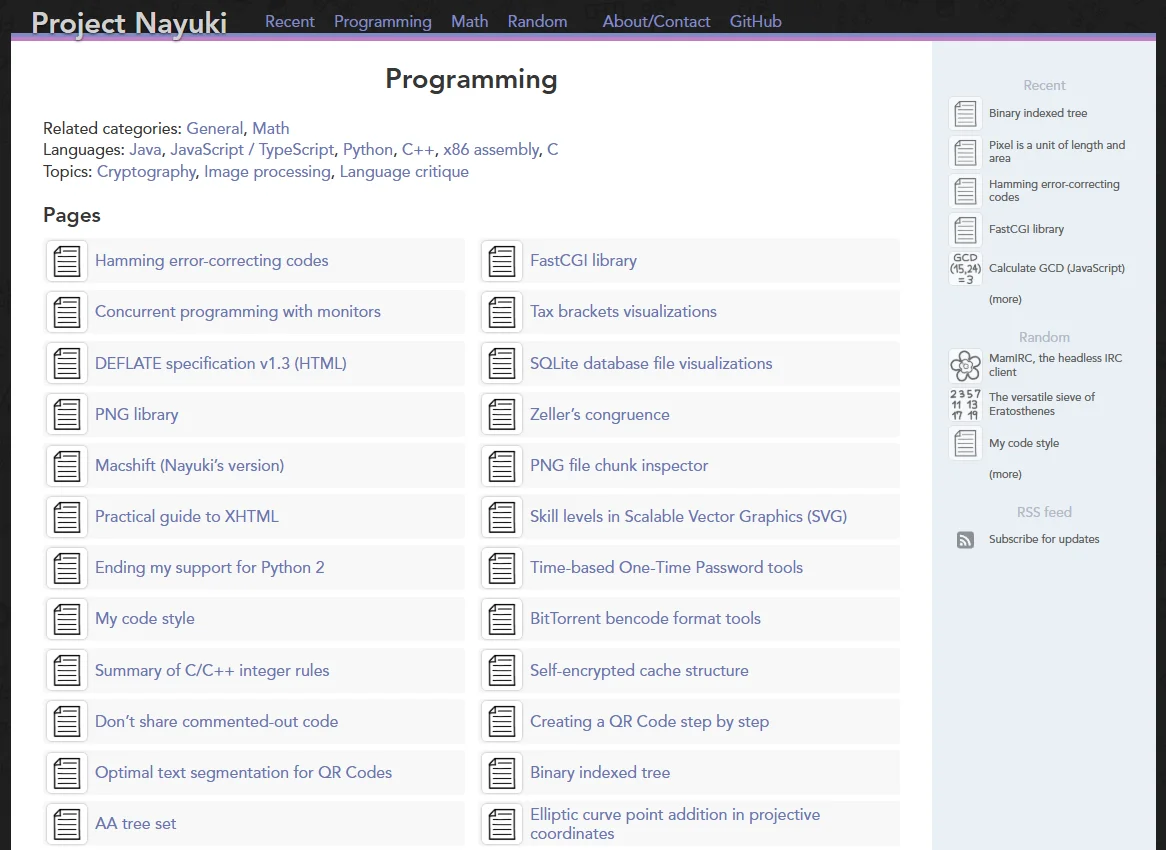Go to the GitHub navigation link
1166x850 pixels.
click(x=755, y=21)
